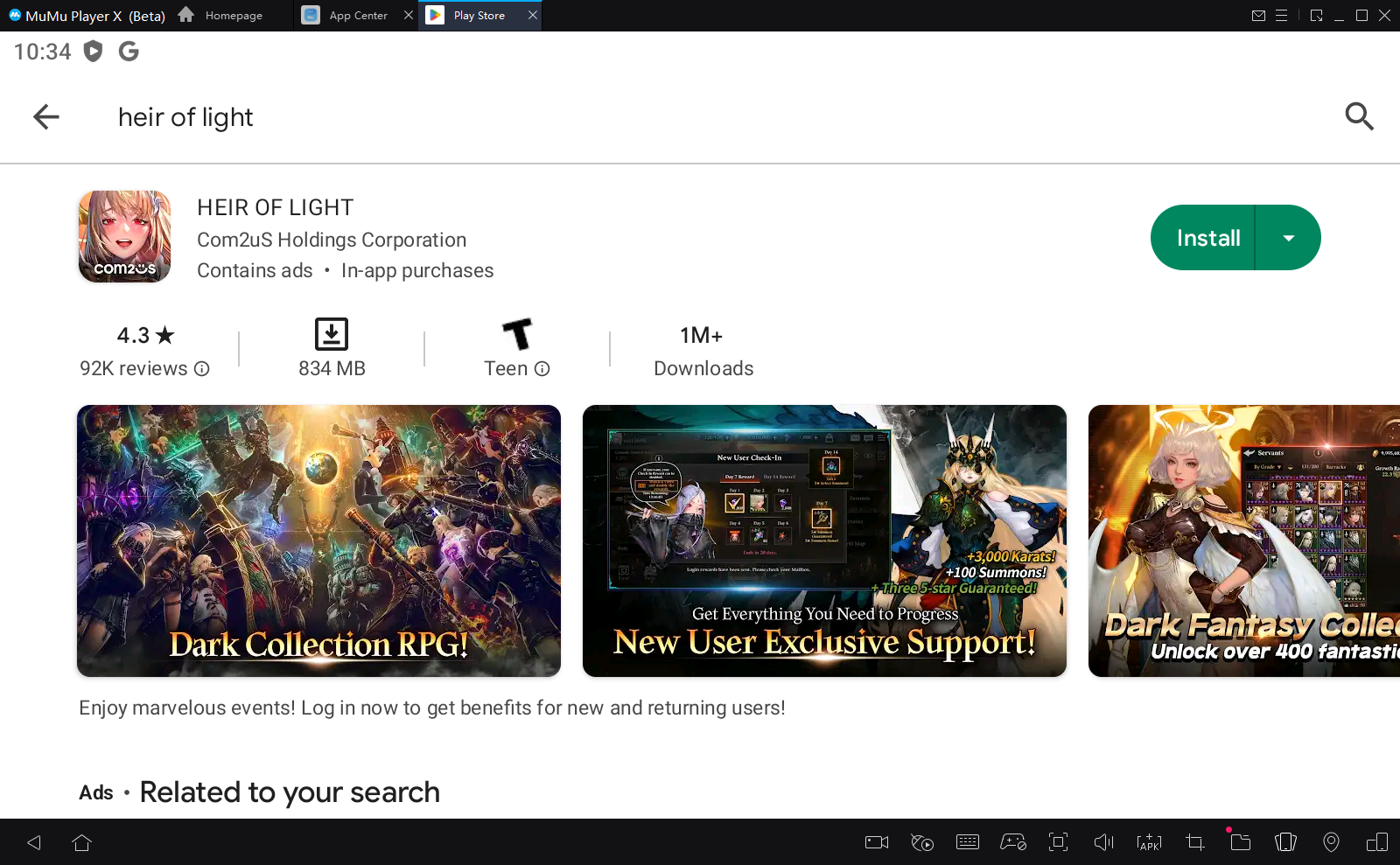Click the In-app purchases label
Image resolution: width=1400 pixels, height=865 pixels.
point(417,271)
